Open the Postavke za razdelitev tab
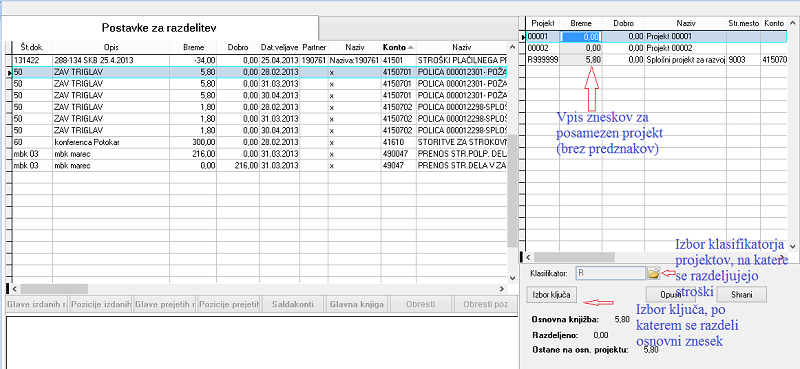 coord(159,28)
